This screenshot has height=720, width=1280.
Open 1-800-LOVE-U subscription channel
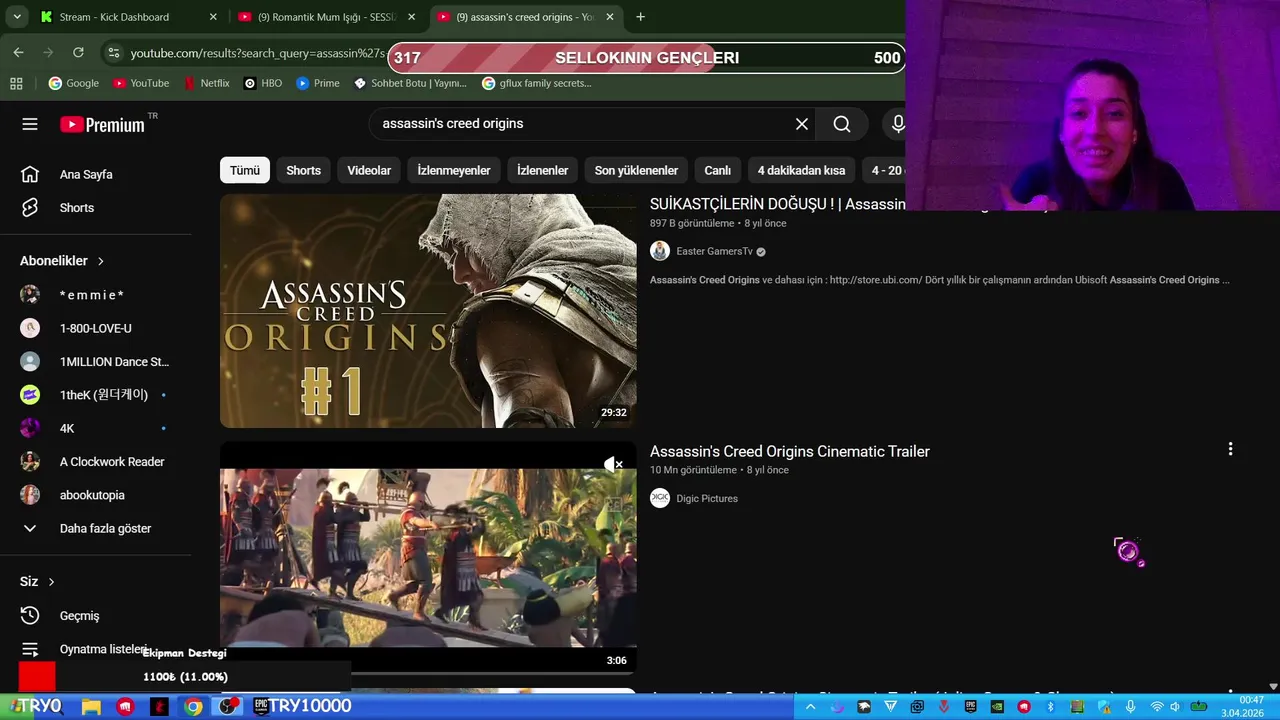point(96,328)
